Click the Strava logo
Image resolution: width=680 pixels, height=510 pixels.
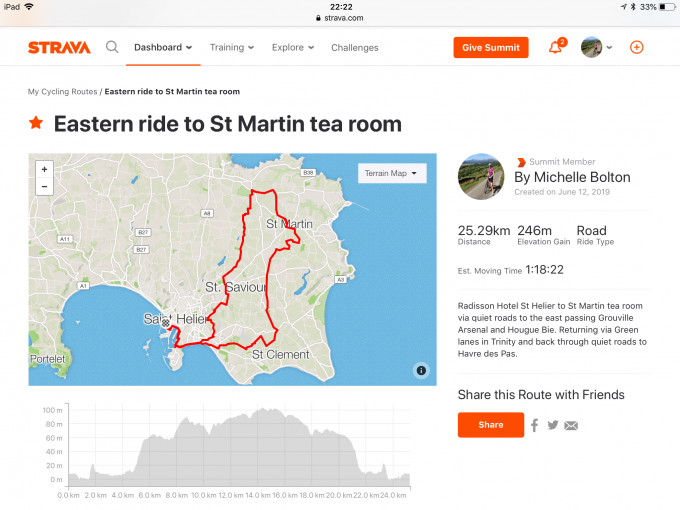pyautogui.click(x=59, y=47)
